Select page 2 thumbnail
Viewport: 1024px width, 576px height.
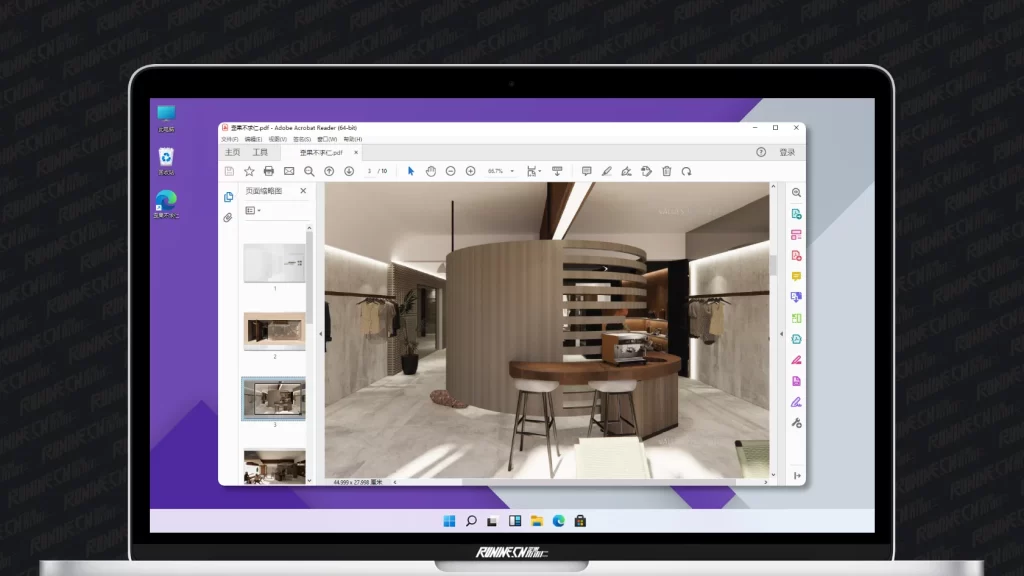tap(274, 331)
